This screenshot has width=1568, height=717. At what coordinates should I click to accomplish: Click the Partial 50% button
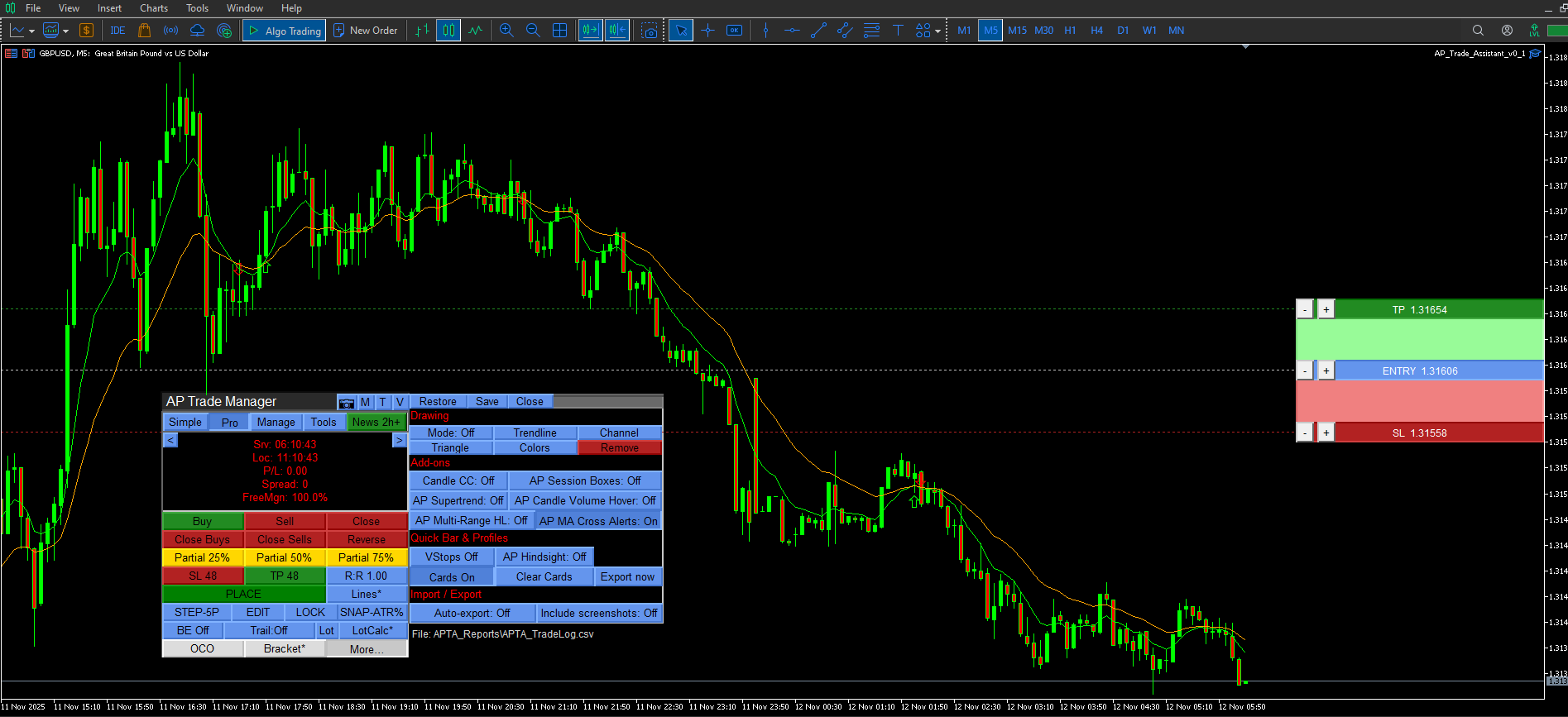click(x=284, y=557)
